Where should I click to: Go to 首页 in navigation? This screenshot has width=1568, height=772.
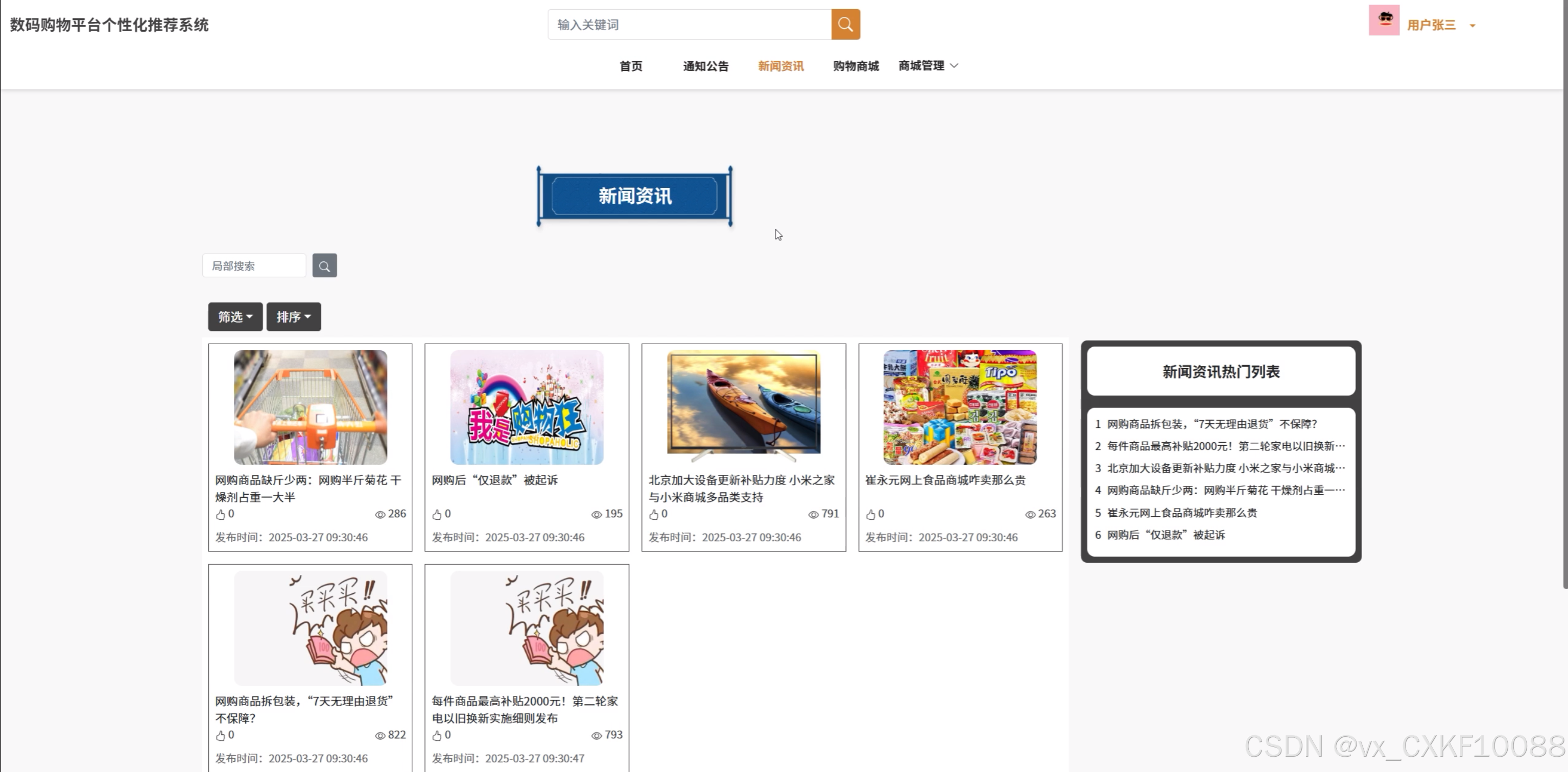coord(631,66)
